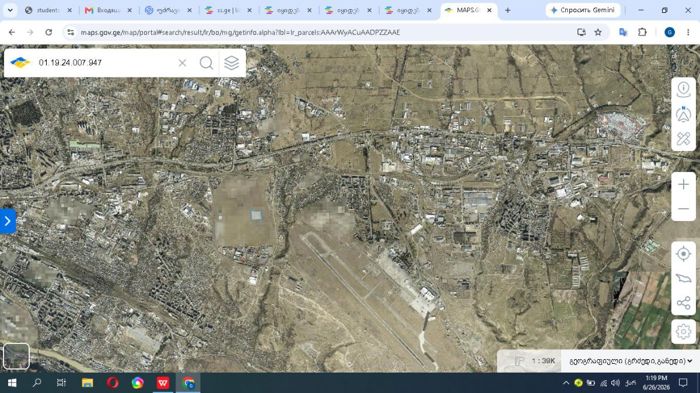The image size is (700, 393).
Task: Open File Explorer from taskbar
Action: pyautogui.click(x=88, y=383)
